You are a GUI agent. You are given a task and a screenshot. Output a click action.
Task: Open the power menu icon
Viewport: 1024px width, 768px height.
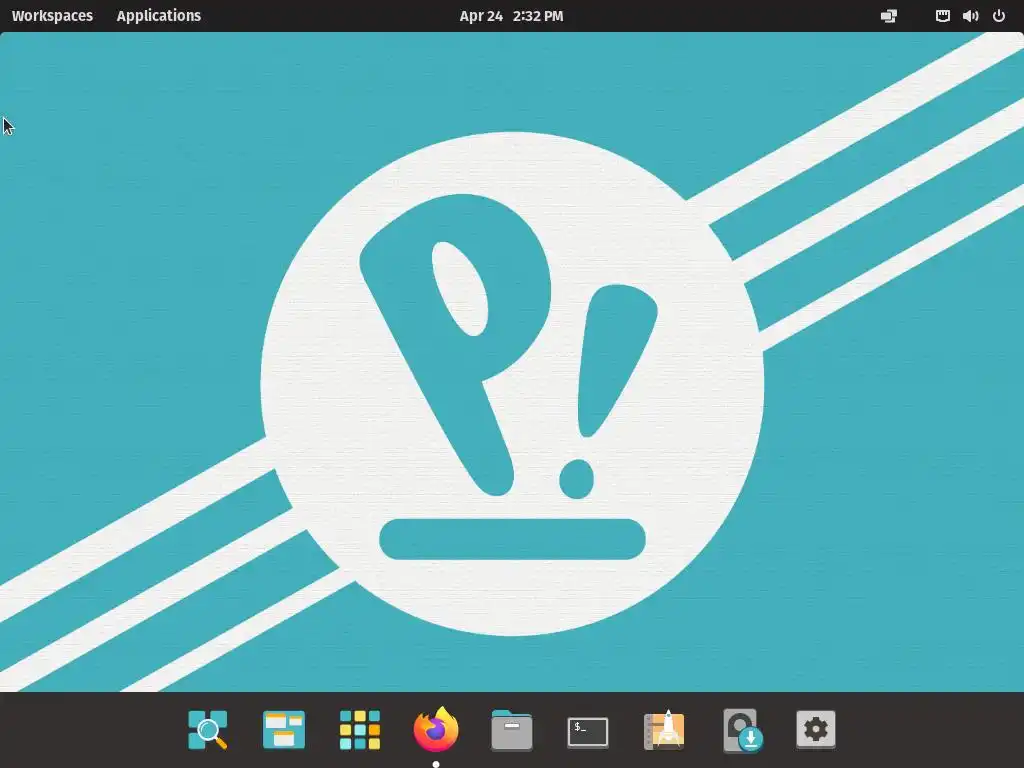tap(999, 16)
